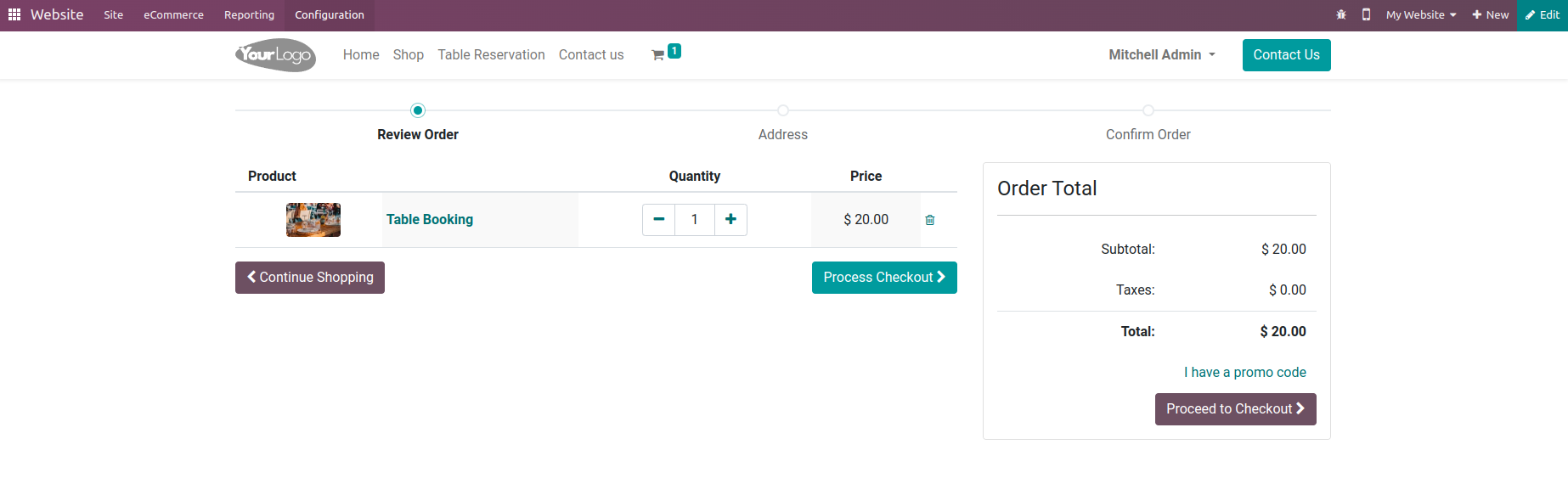Click the quantity input field
1568x495 pixels.
(x=695, y=220)
